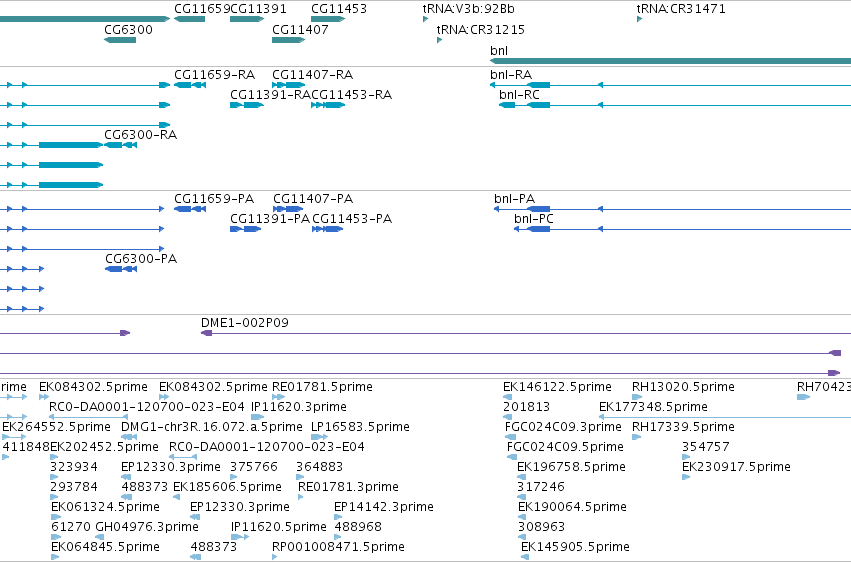
Task: Select the bnl-PA protein feature
Action: click(672, 209)
